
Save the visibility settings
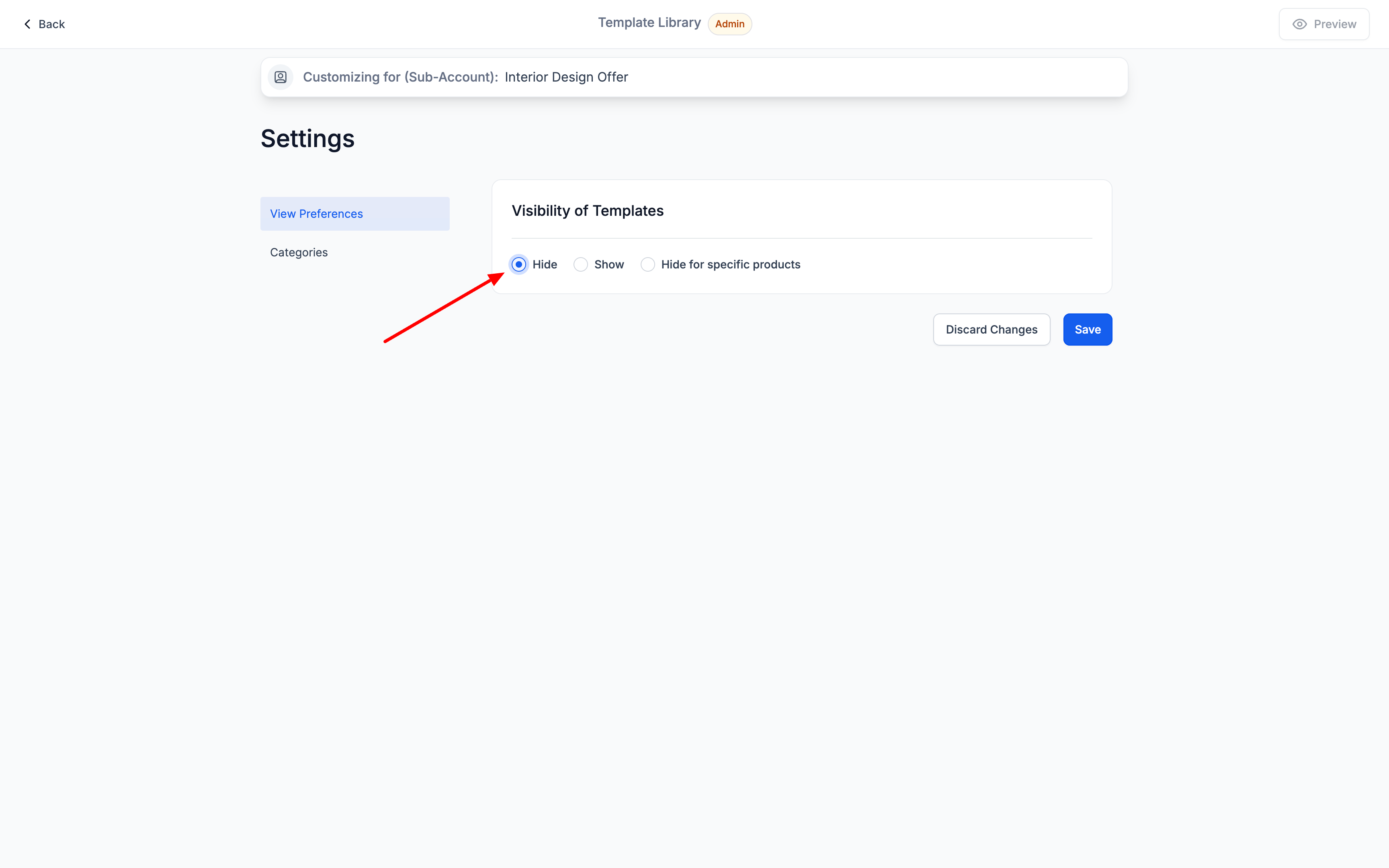click(1087, 330)
